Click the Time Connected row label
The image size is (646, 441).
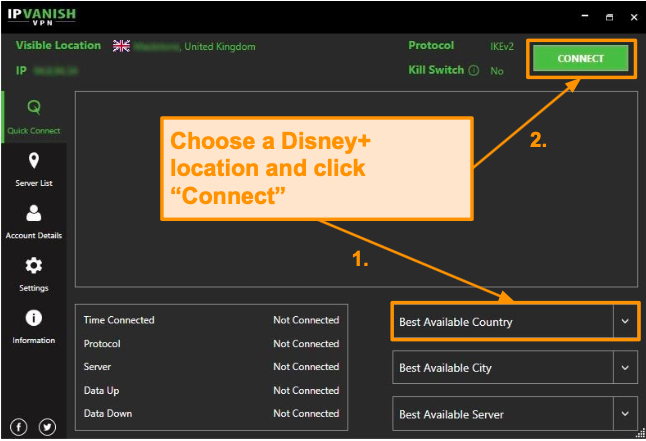click(x=119, y=320)
